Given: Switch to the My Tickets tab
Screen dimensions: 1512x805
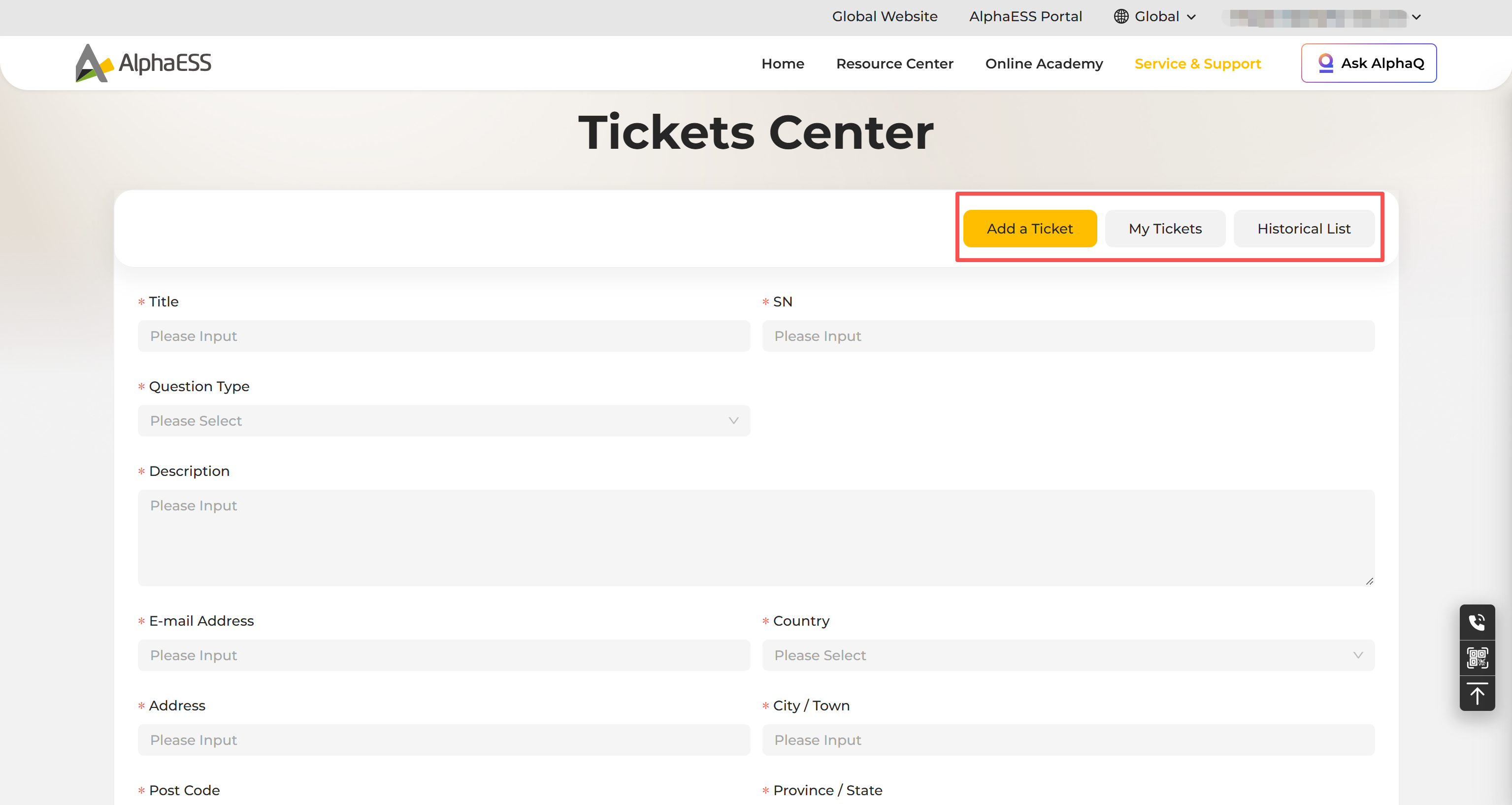Looking at the screenshot, I should (1164, 229).
